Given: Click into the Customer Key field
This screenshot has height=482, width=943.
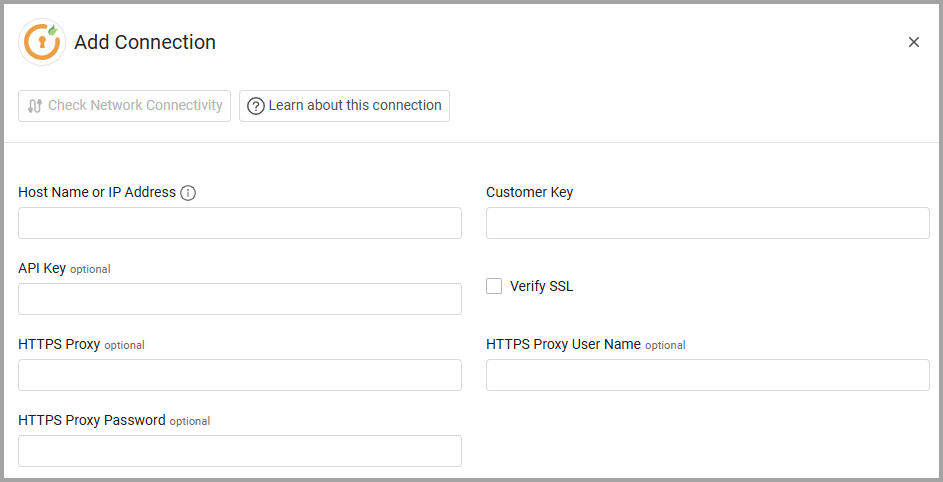Looking at the screenshot, I should click(707, 223).
